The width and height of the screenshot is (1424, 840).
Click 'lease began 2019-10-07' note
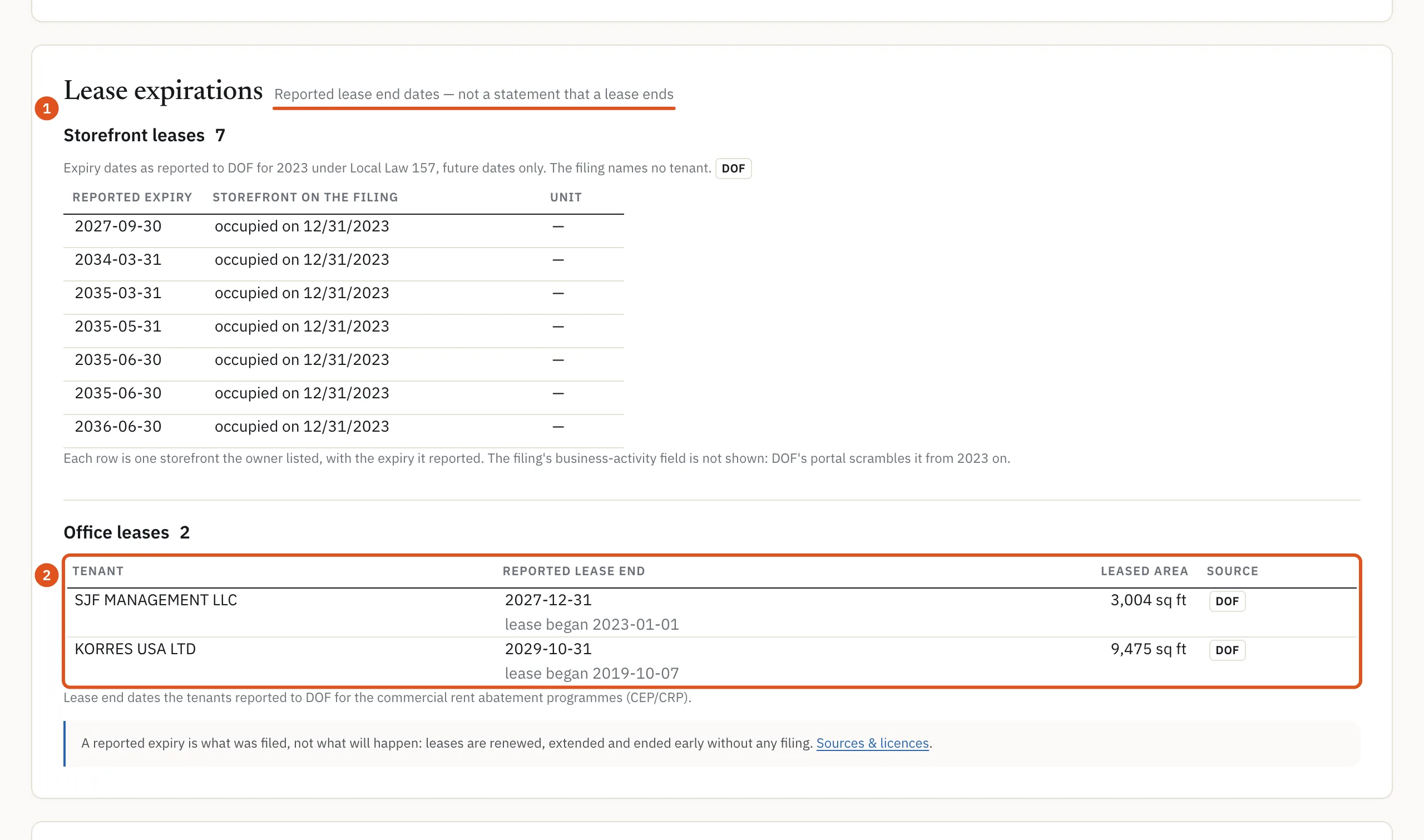592,673
